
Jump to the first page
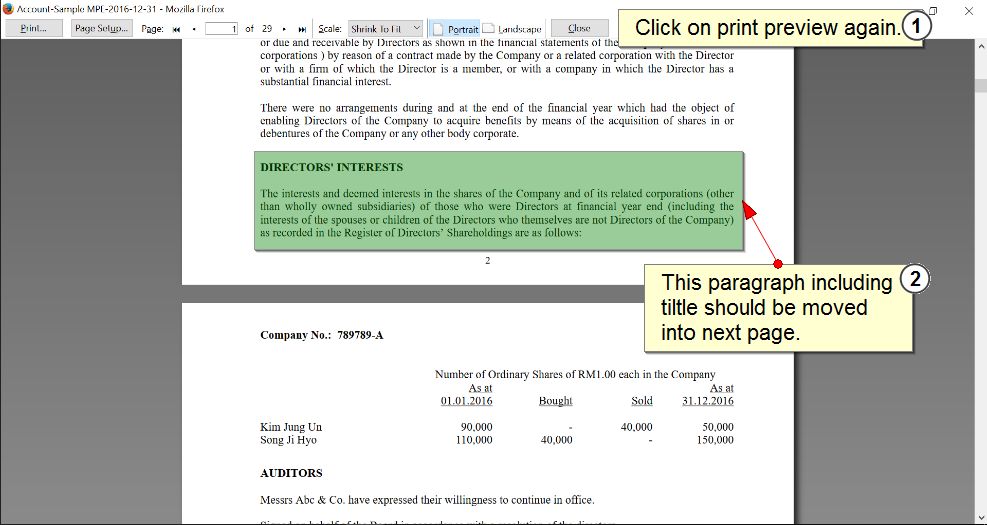[x=177, y=29]
